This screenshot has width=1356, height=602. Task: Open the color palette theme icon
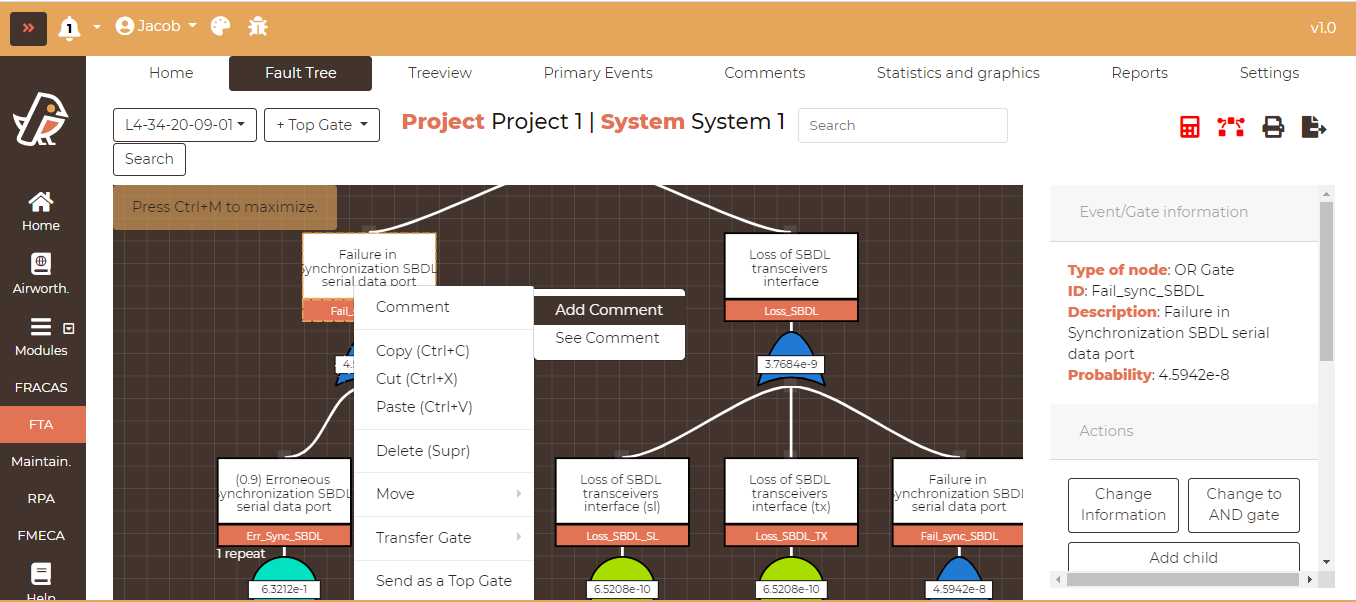pyautogui.click(x=221, y=26)
